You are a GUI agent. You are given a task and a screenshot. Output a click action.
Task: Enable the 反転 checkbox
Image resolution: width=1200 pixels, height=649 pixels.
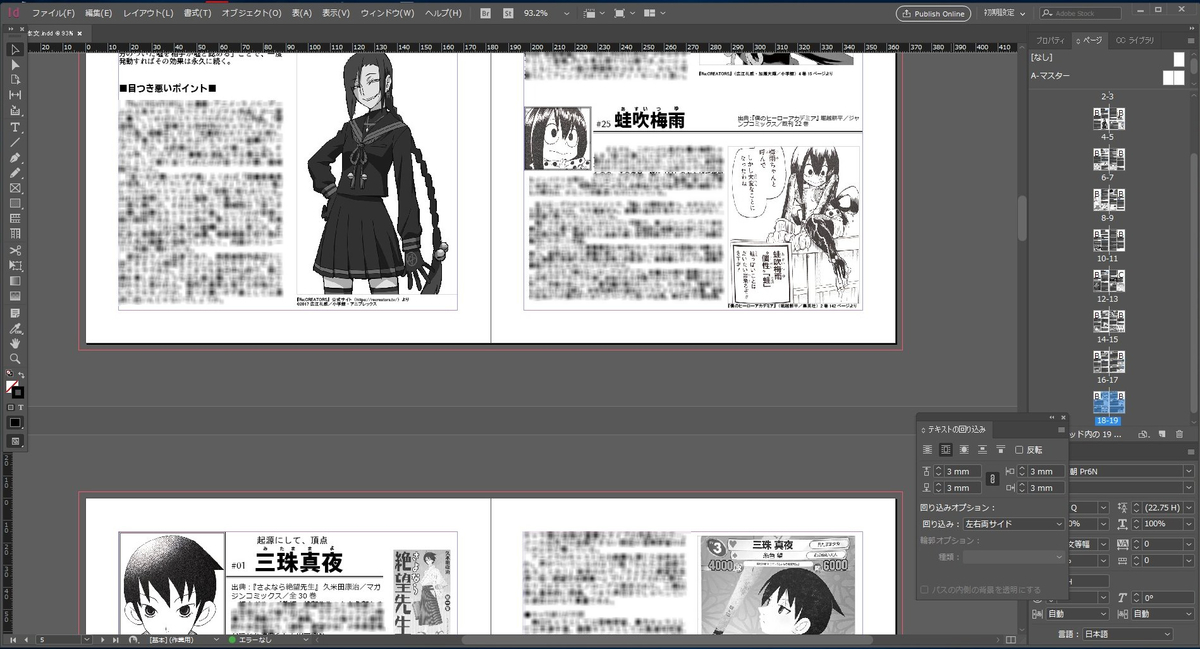click(1019, 450)
